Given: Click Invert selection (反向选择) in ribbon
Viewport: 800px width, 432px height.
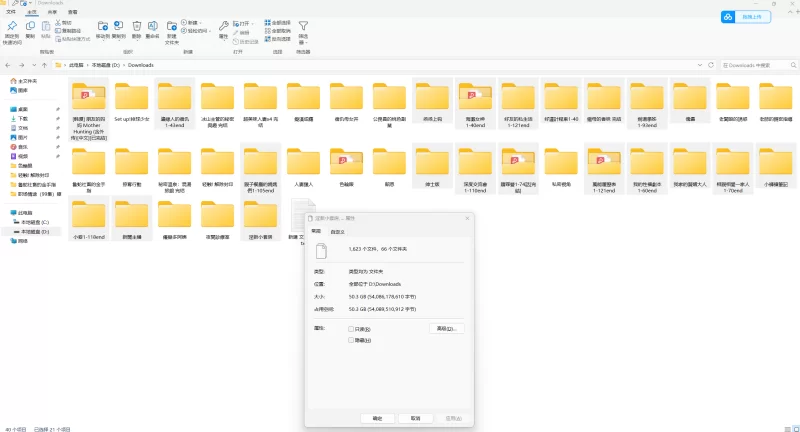Looking at the screenshot, I should 278,39.
